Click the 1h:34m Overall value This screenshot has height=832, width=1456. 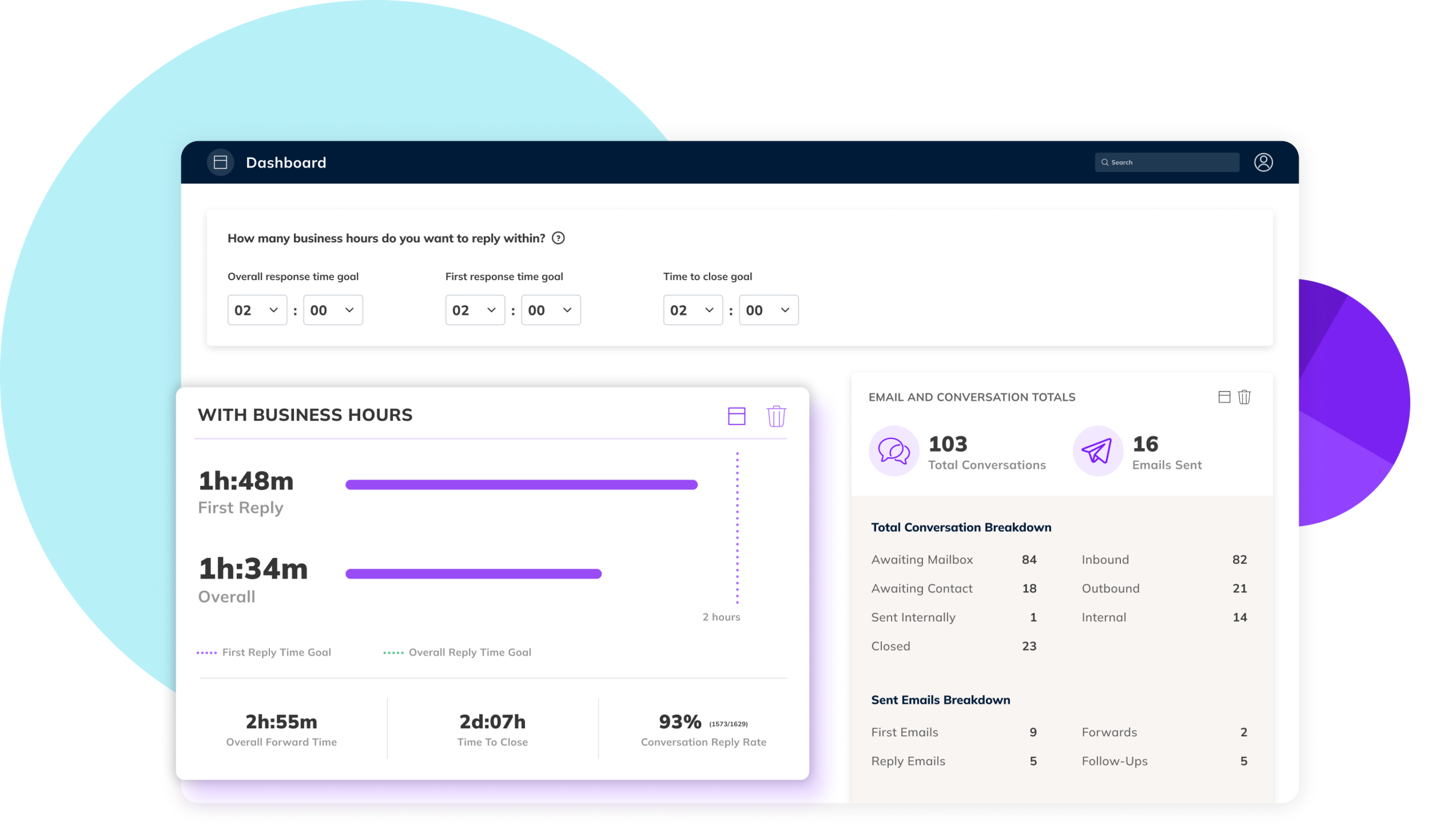click(x=253, y=569)
